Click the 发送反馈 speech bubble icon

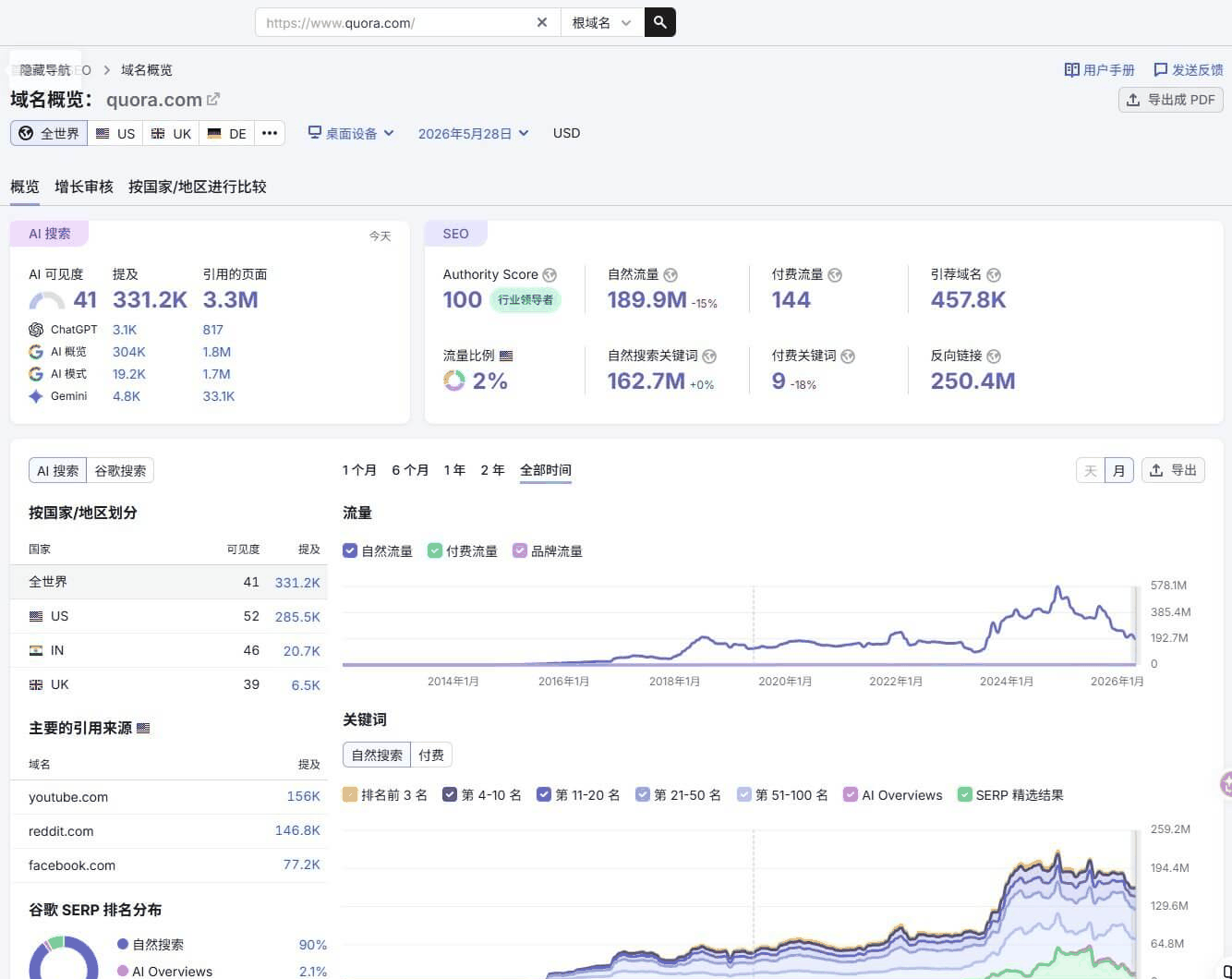[x=1161, y=69]
